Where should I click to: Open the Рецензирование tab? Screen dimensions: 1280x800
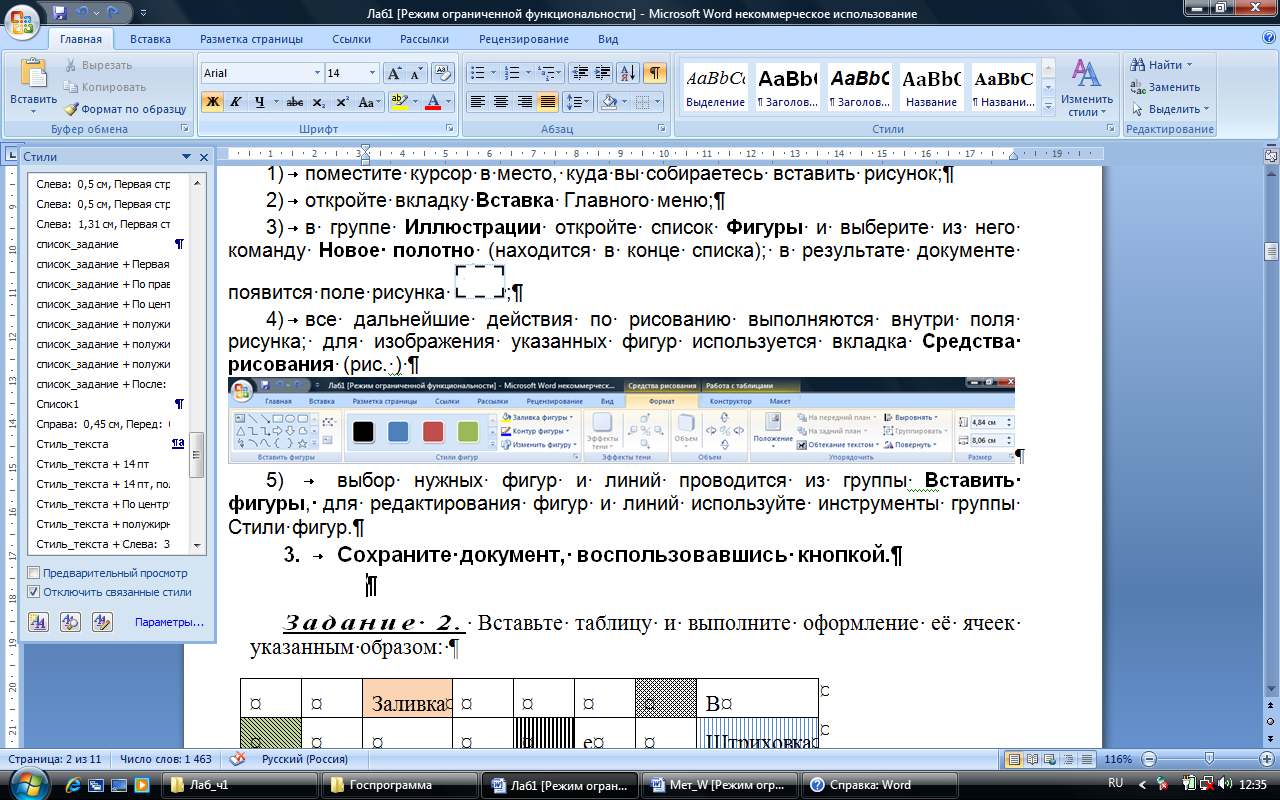pos(524,39)
